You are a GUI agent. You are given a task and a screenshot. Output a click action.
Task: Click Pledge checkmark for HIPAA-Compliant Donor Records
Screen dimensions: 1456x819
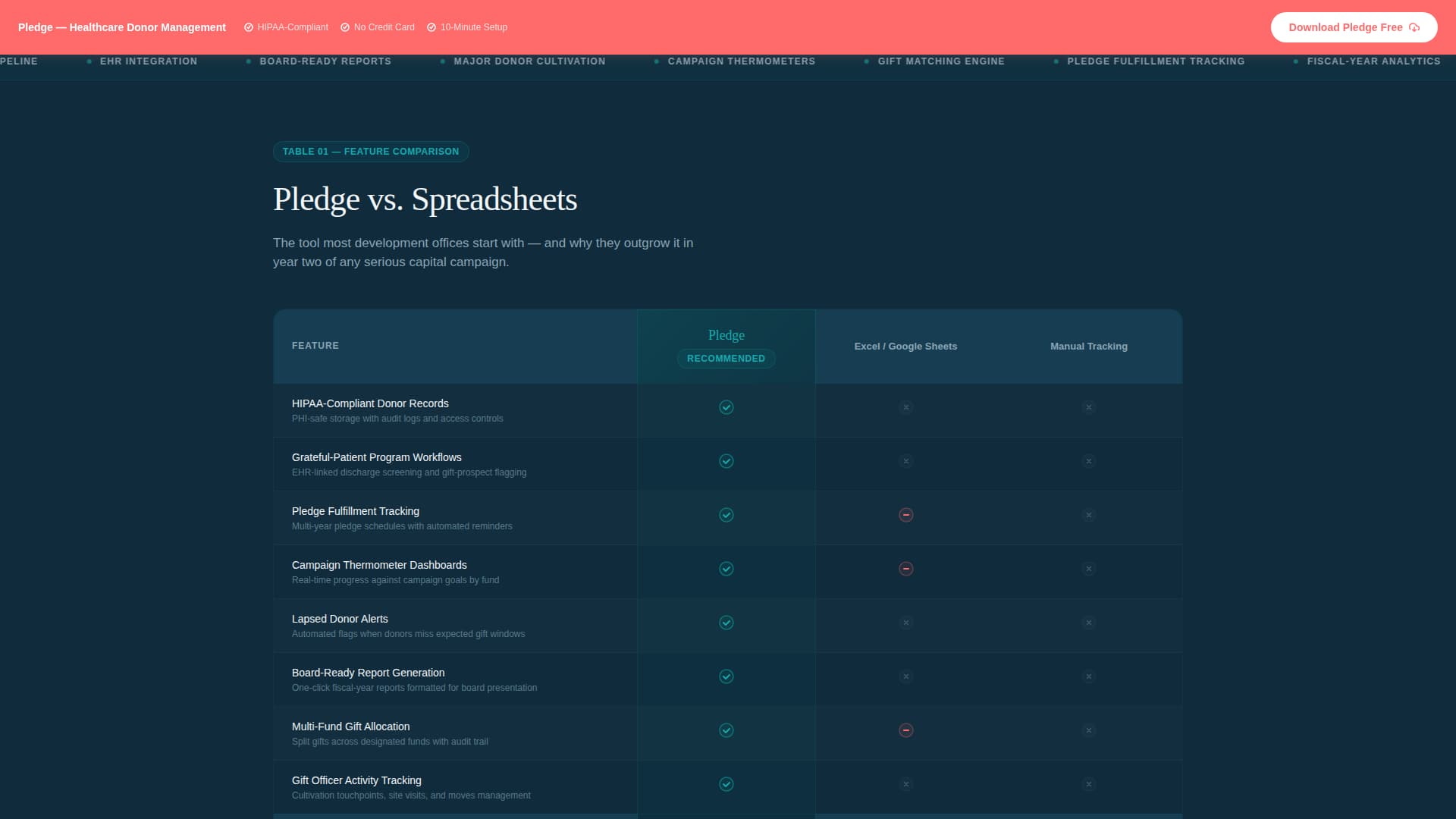(x=726, y=407)
